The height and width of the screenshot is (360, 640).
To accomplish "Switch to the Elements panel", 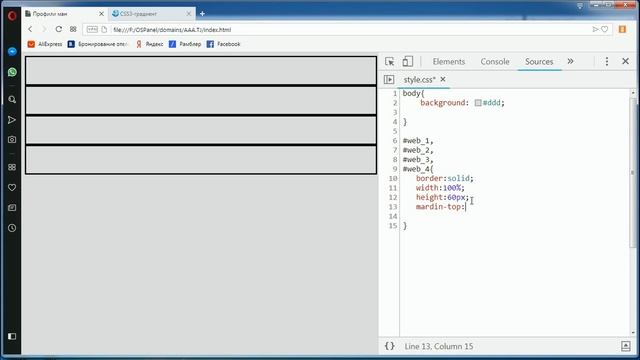I will (449, 62).
